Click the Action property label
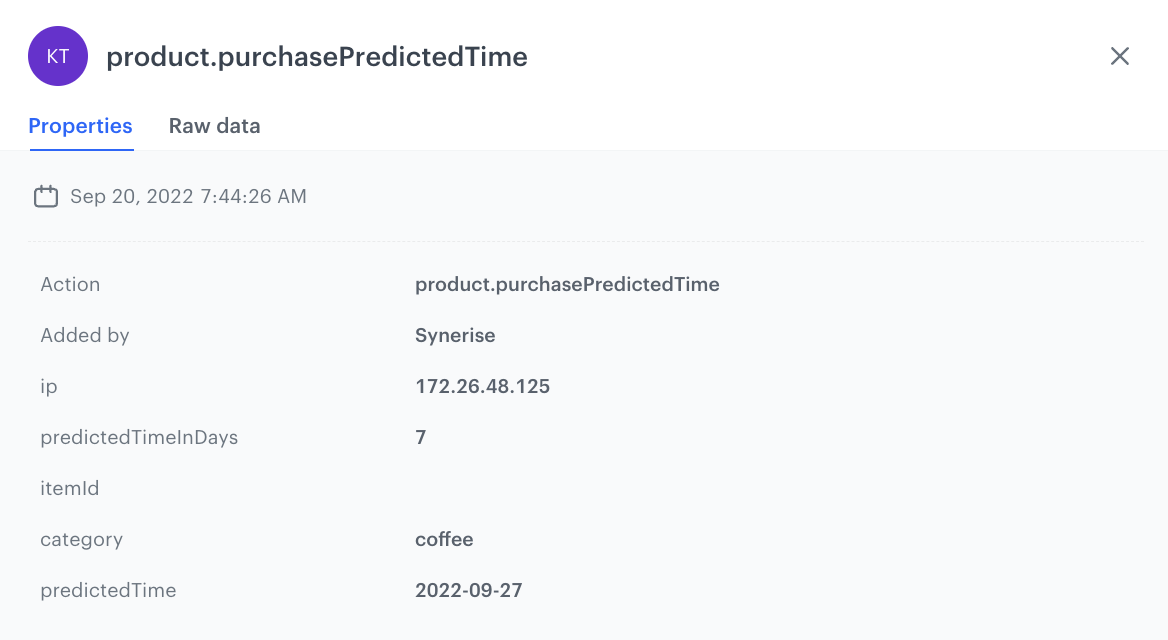The width and height of the screenshot is (1168, 640). coord(70,284)
